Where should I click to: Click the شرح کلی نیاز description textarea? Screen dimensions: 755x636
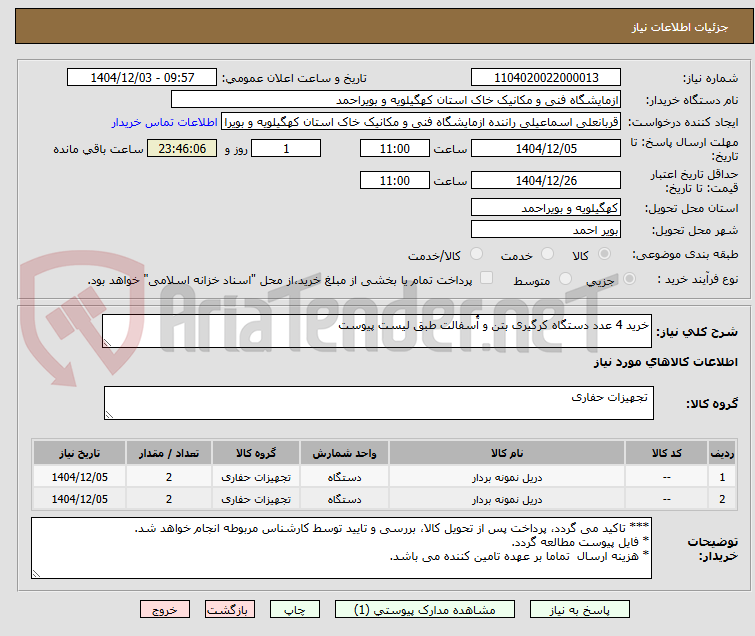(x=377, y=331)
